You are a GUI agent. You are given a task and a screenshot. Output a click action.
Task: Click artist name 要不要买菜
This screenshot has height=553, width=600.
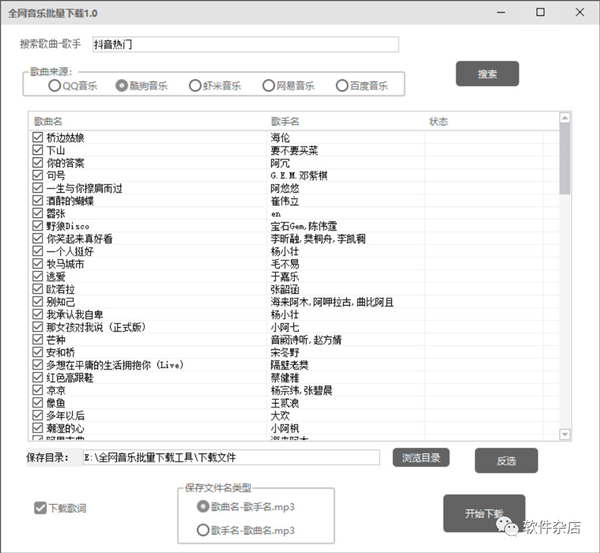(x=294, y=150)
